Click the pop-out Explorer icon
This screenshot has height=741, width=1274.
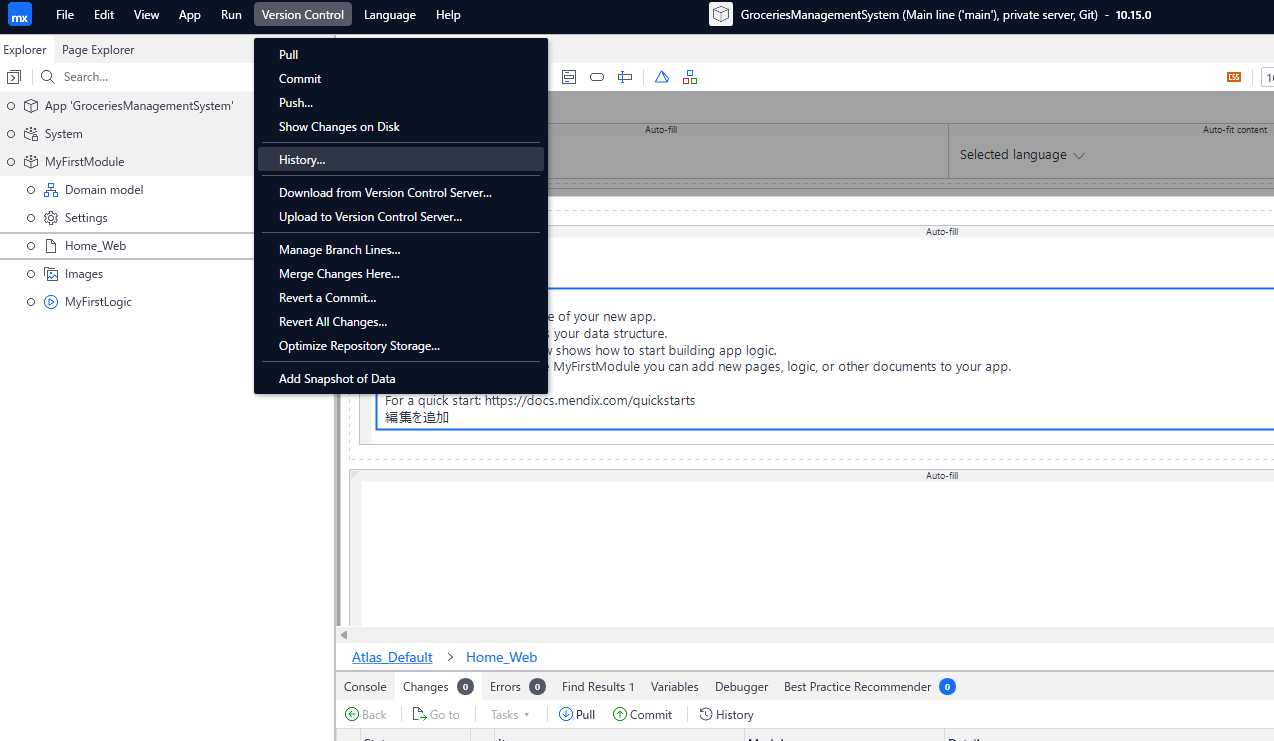click(x=14, y=76)
